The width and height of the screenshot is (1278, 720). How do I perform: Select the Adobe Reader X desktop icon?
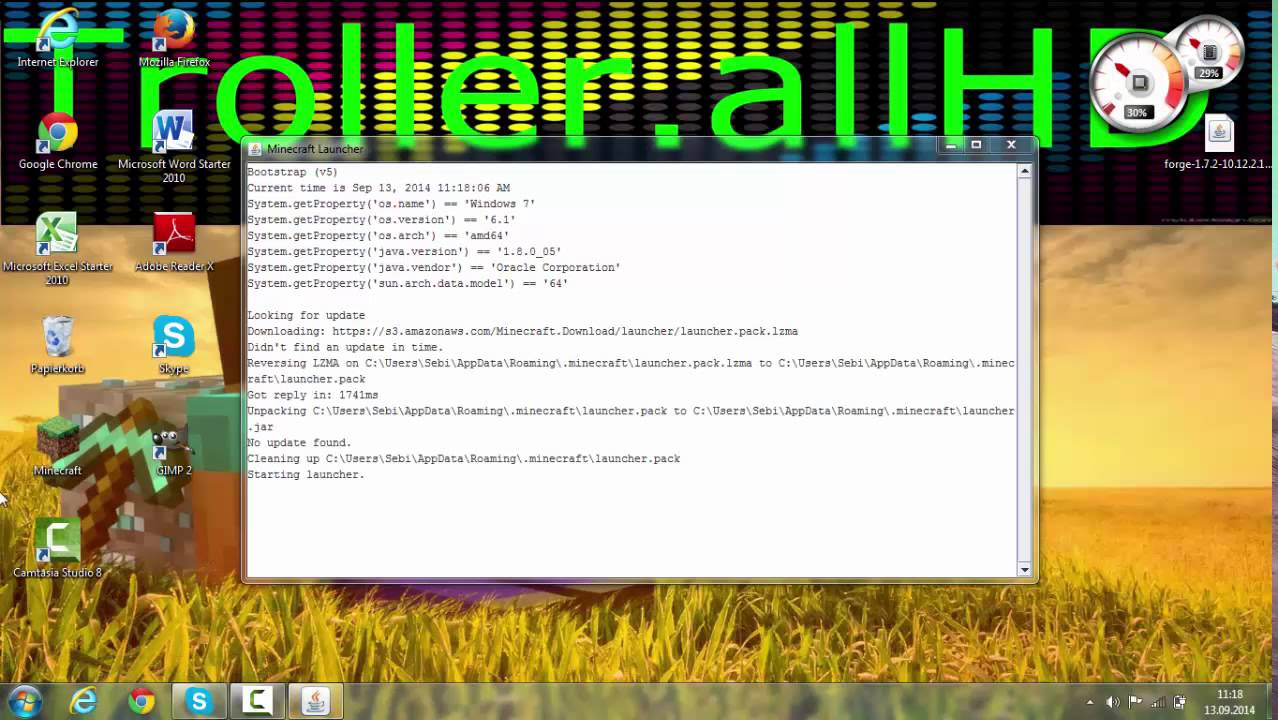point(174,243)
